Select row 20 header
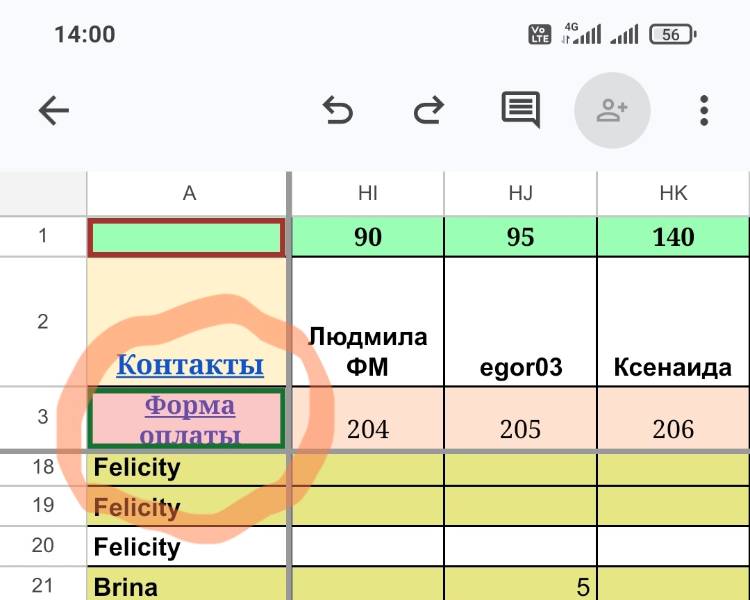 point(43,545)
